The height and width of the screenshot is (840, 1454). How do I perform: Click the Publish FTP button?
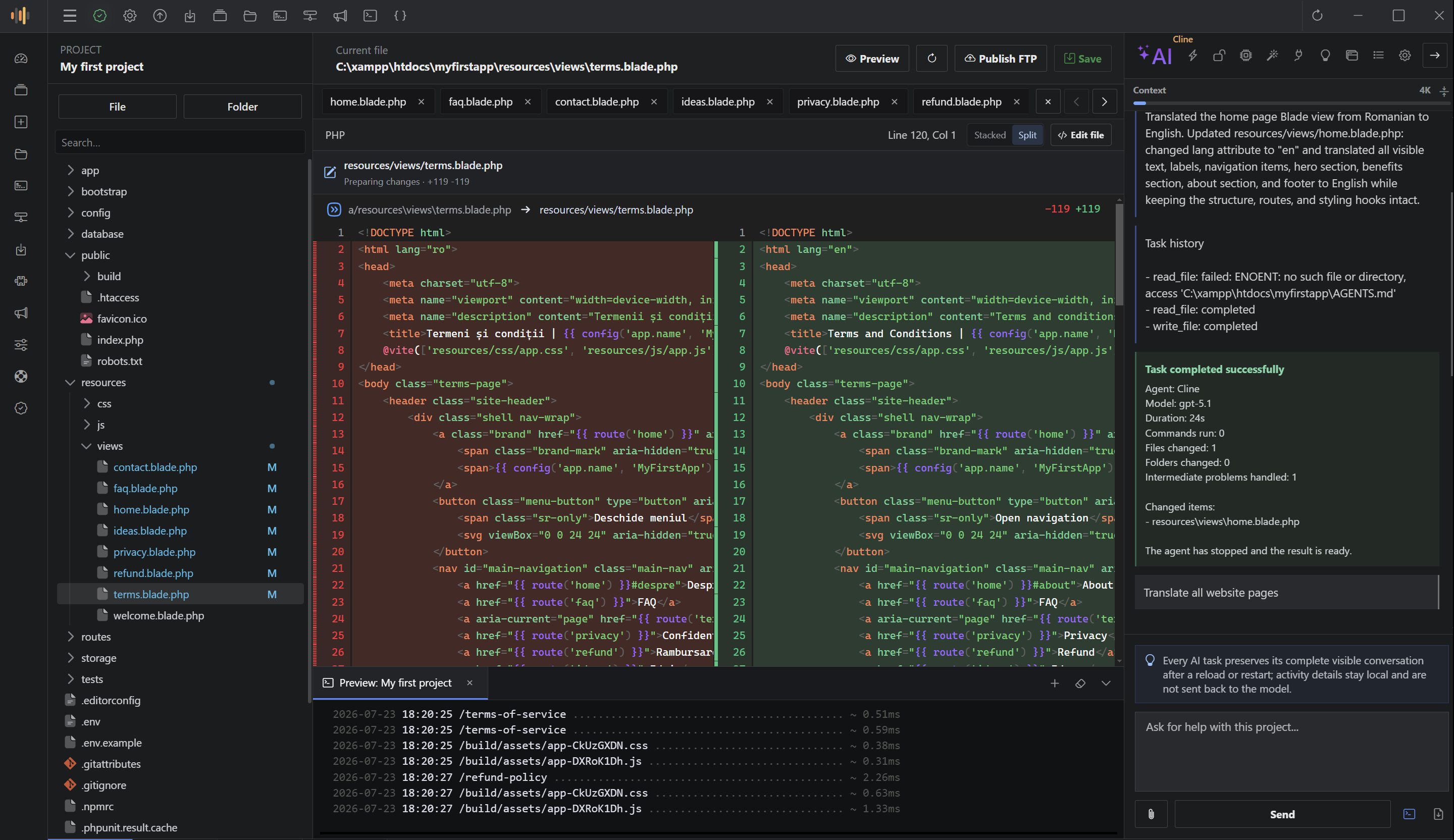(1001, 58)
